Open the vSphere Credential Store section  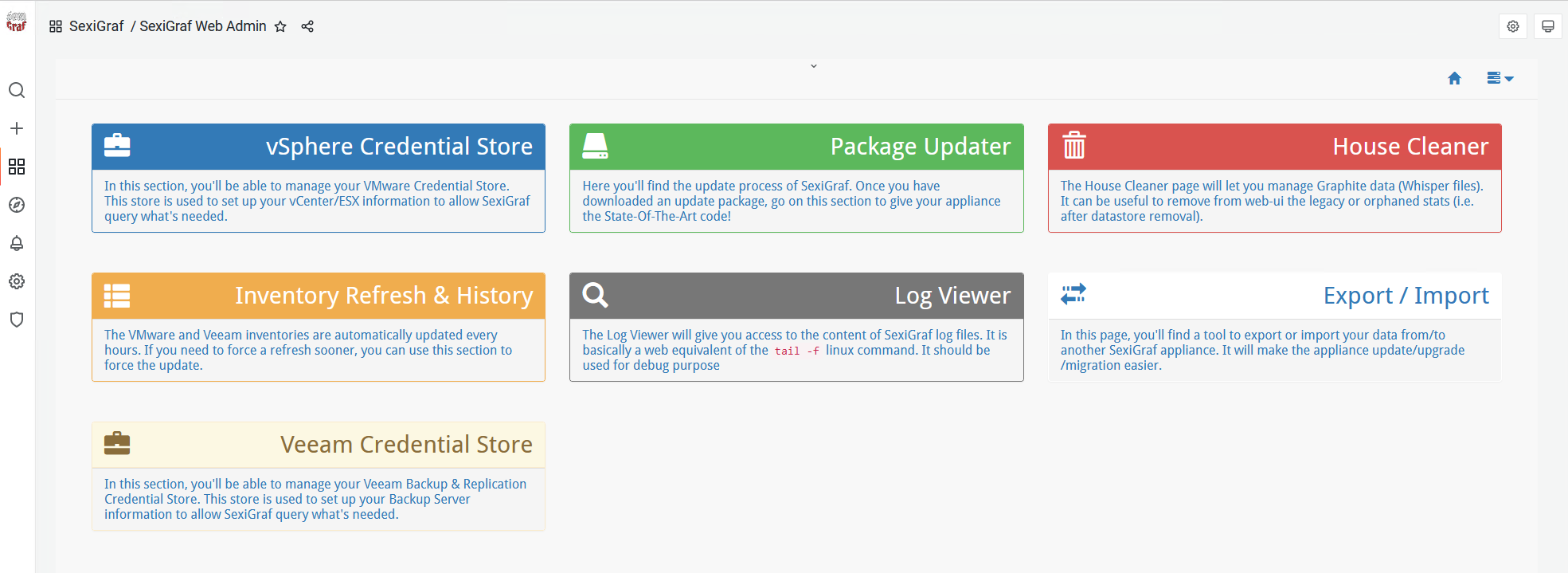click(398, 147)
